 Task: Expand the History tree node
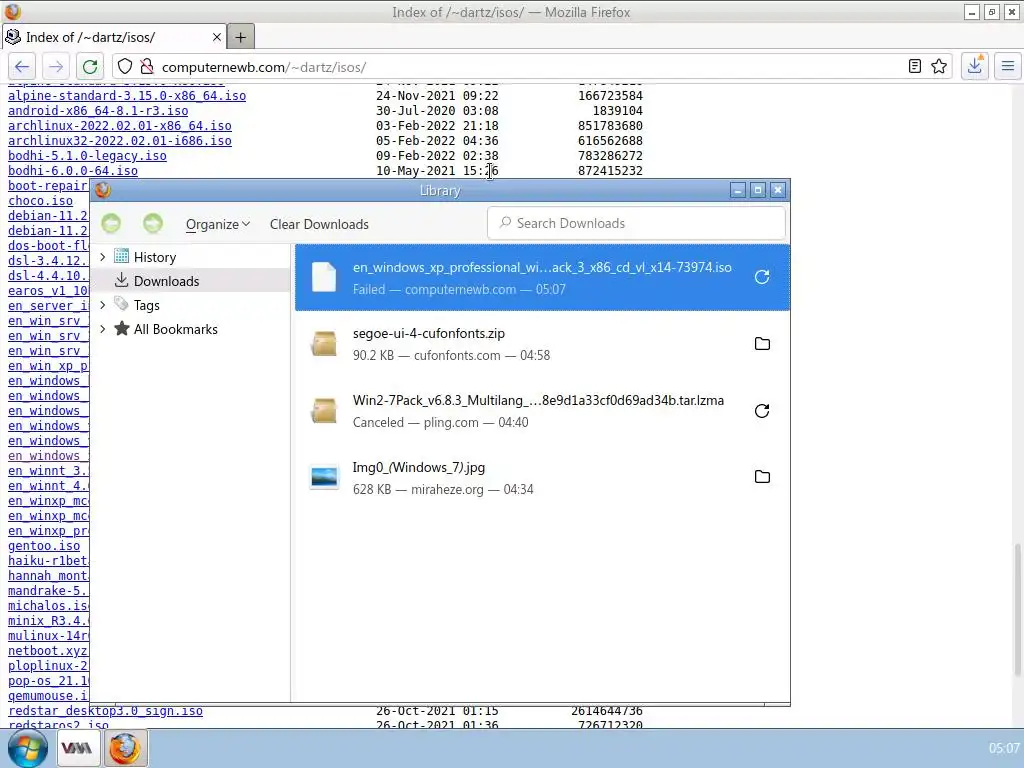103,257
